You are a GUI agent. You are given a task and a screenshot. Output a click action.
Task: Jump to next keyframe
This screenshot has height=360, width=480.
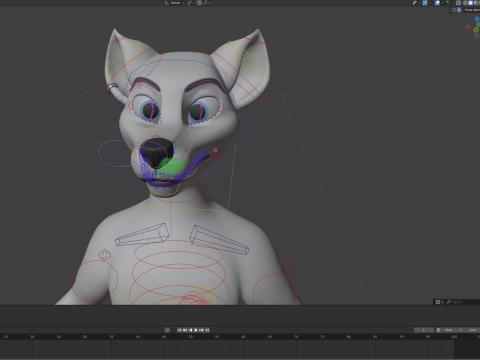201,330
